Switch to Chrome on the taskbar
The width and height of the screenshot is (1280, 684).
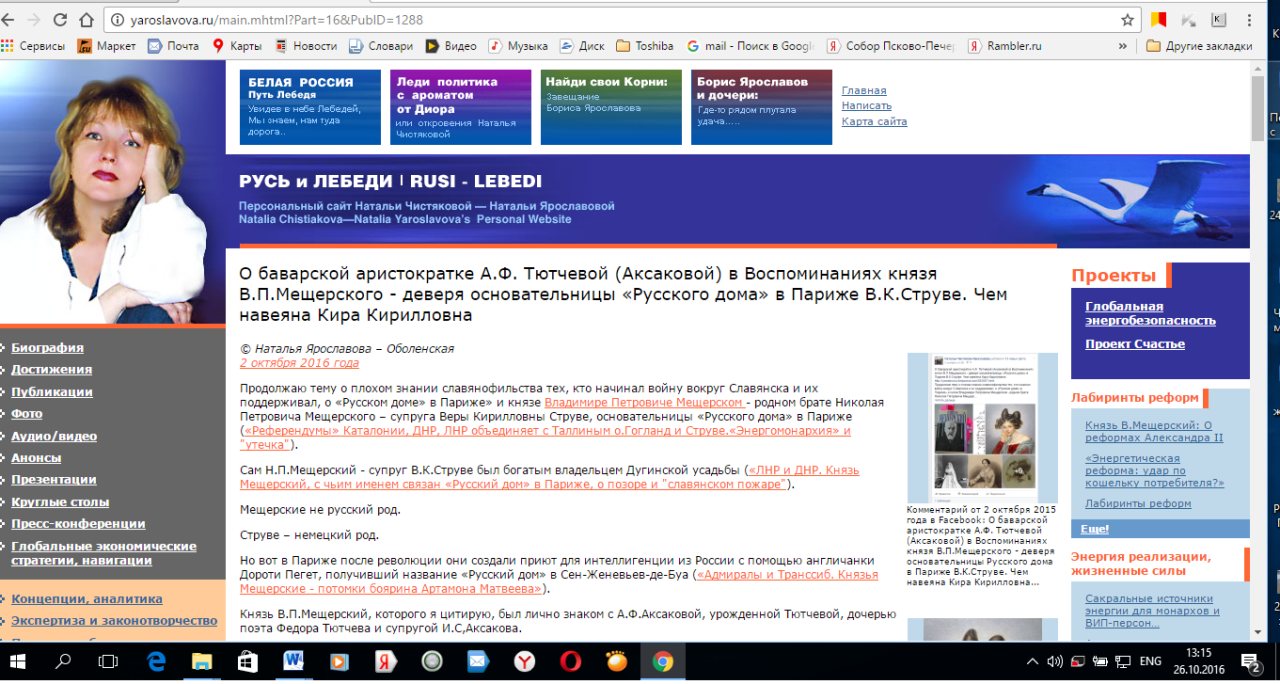click(662, 661)
